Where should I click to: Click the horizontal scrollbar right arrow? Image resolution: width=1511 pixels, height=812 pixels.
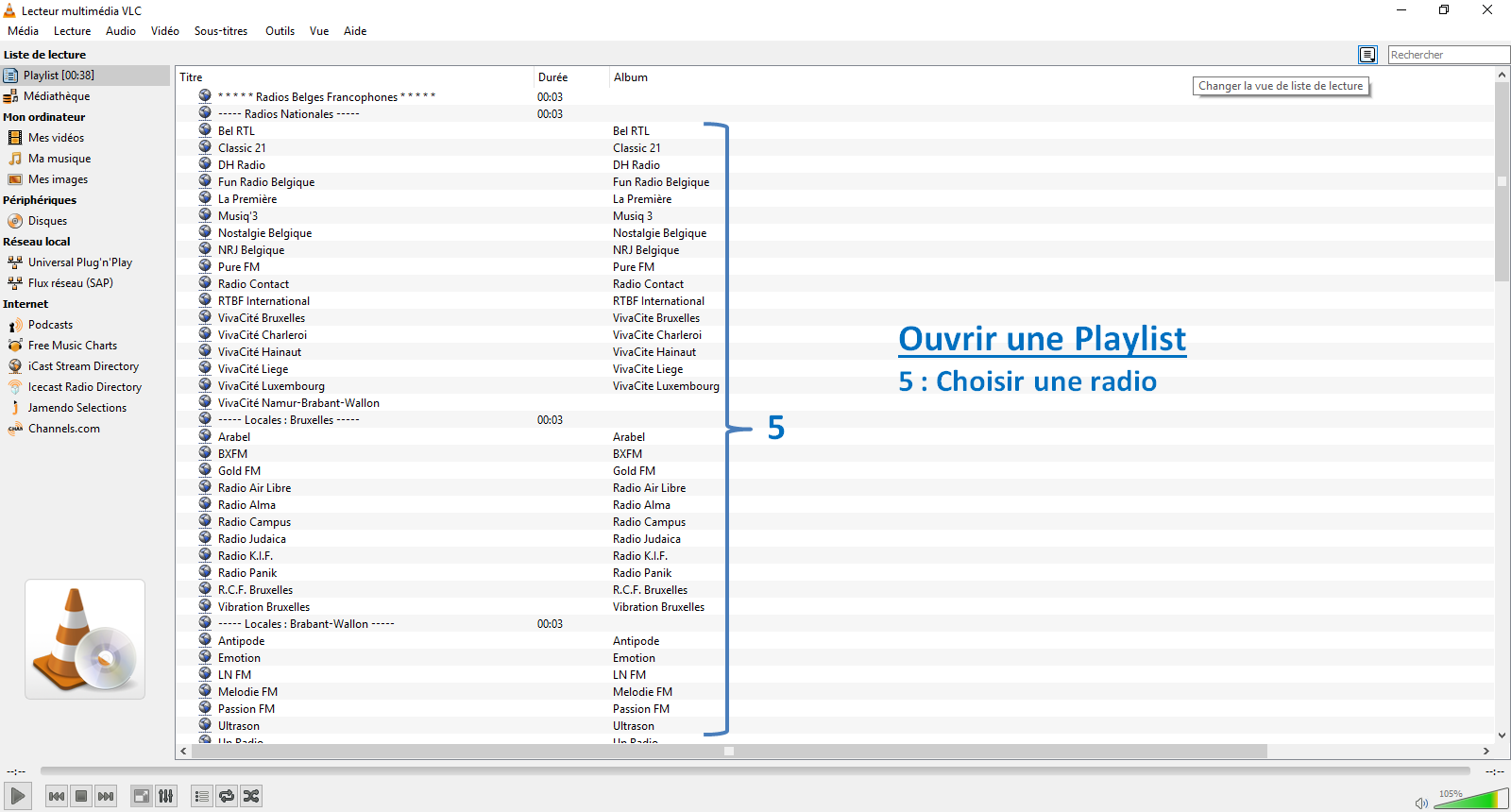click(1486, 752)
